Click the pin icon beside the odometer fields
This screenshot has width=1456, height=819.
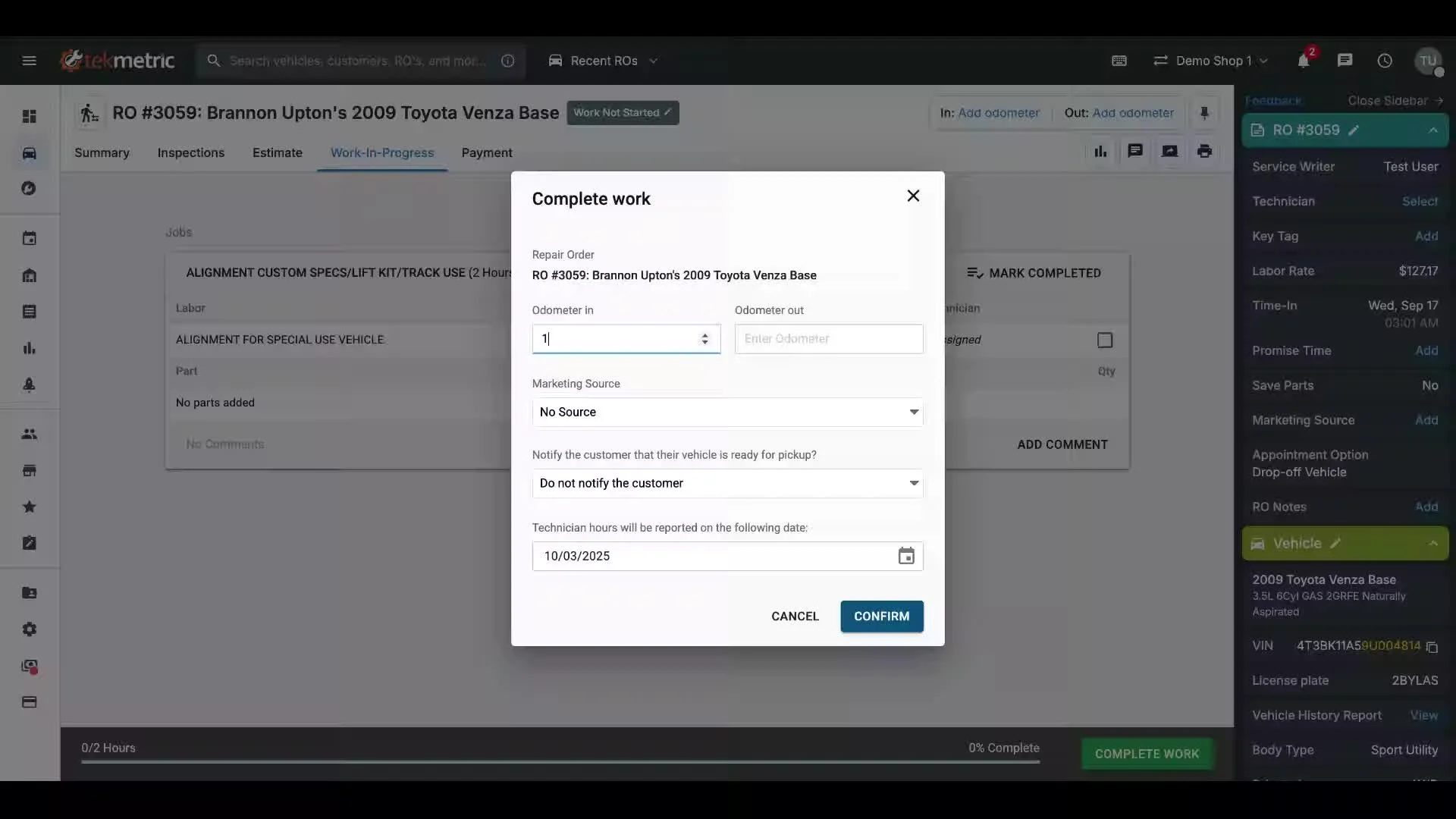pyautogui.click(x=1204, y=113)
